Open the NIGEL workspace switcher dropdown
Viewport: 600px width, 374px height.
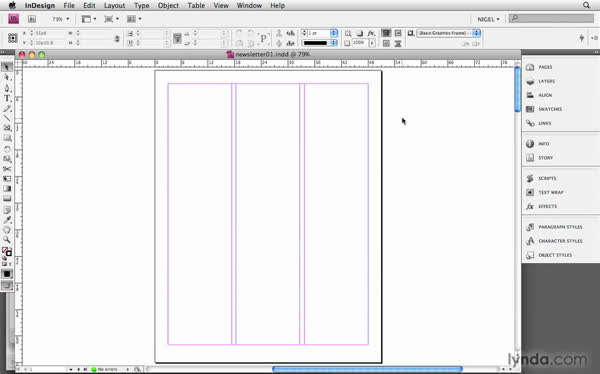coord(488,19)
